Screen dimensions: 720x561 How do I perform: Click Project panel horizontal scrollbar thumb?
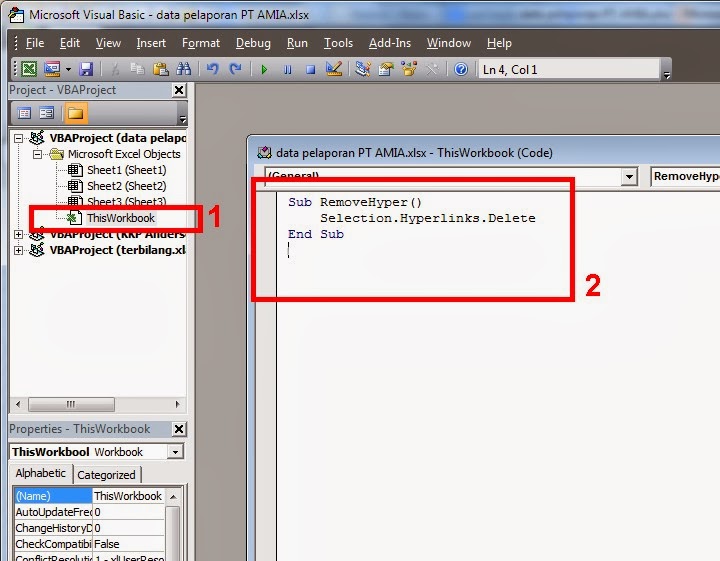click(71, 404)
